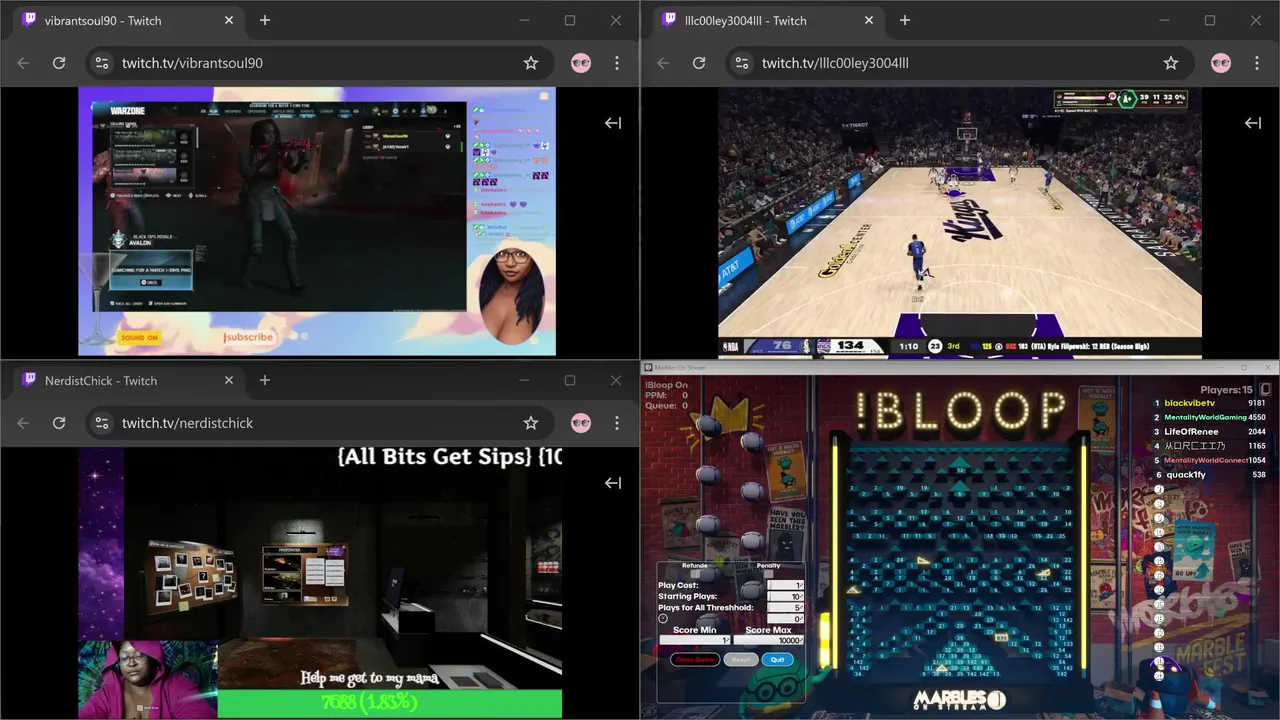The image size is (1280, 720).
Task: Open Chrome menu in lllc00ley3004lll window
Action: 1257,63
